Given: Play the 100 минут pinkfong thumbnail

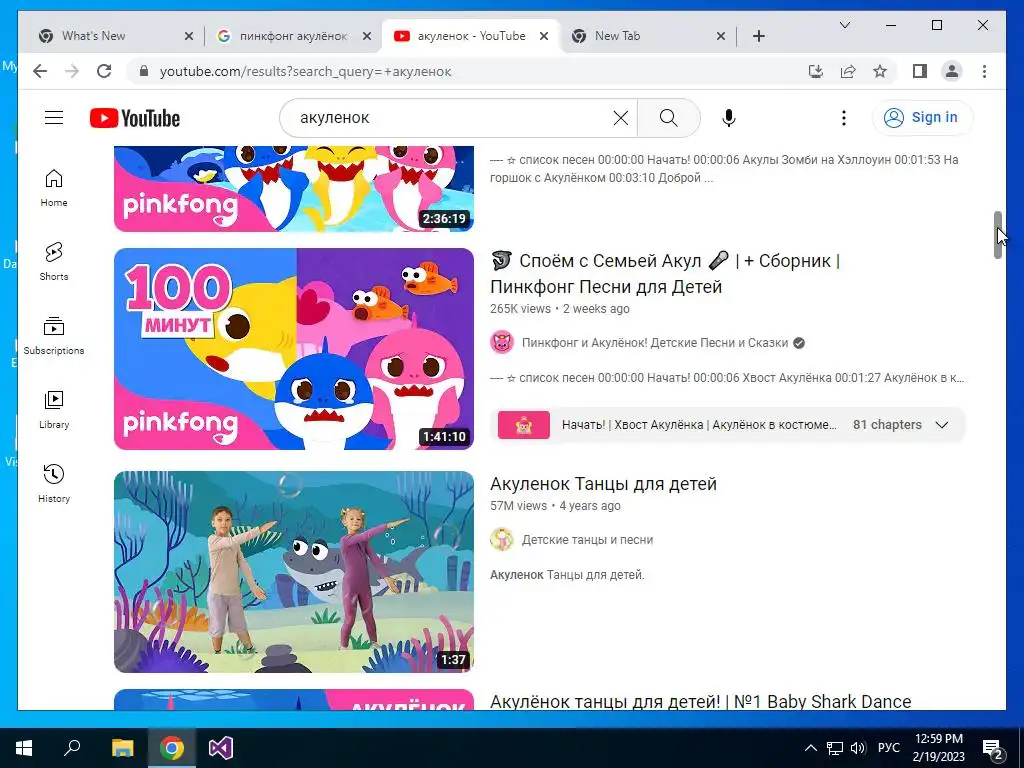Looking at the screenshot, I should 294,349.
